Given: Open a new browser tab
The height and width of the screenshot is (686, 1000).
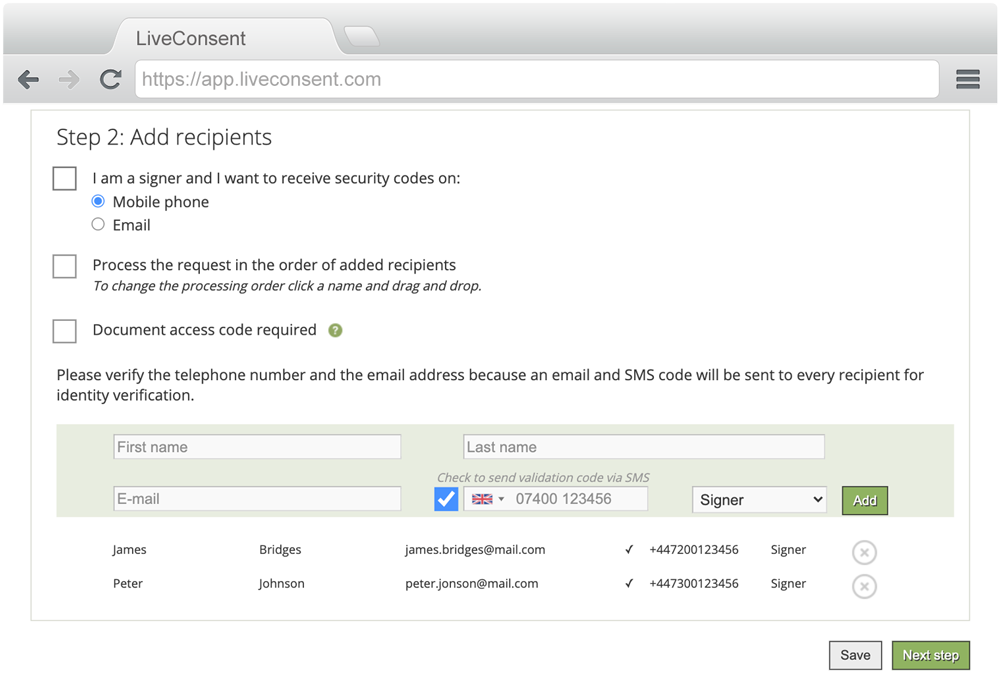Looking at the screenshot, I should click(x=361, y=37).
